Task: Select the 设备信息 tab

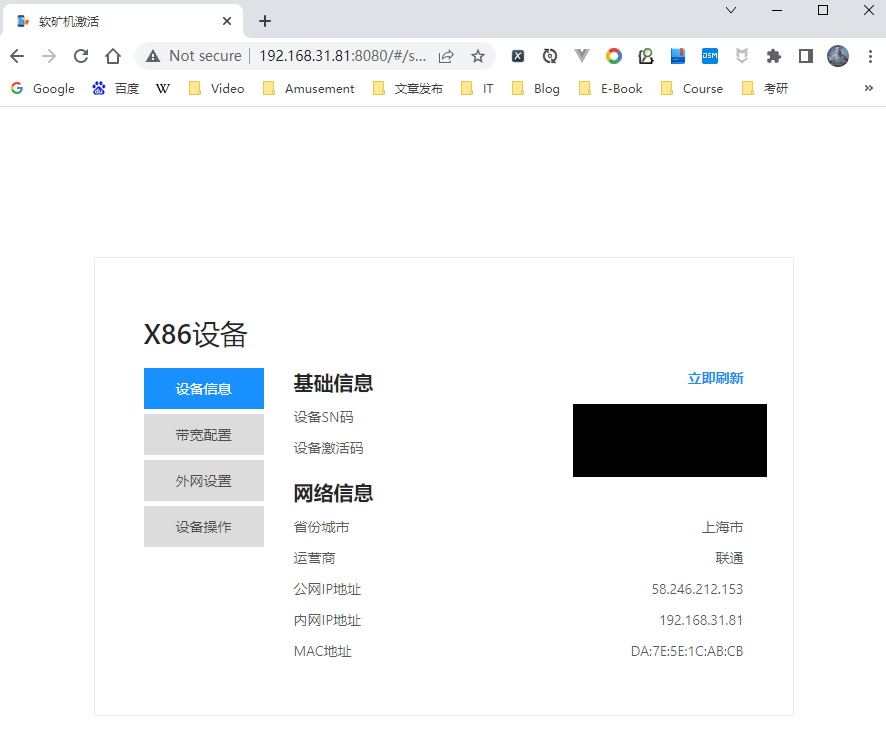Action: pyautogui.click(x=204, y=389)
